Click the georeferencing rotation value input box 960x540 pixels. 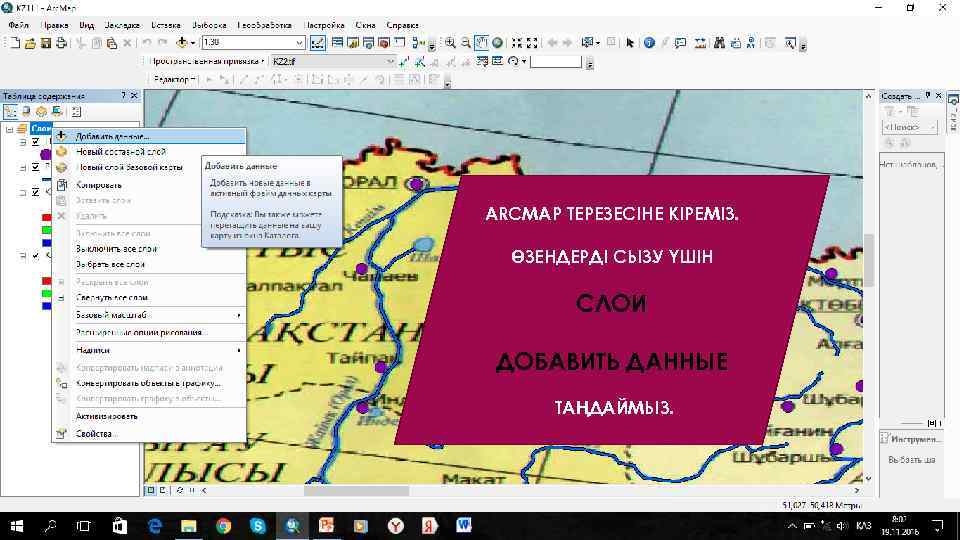point(556,61)
